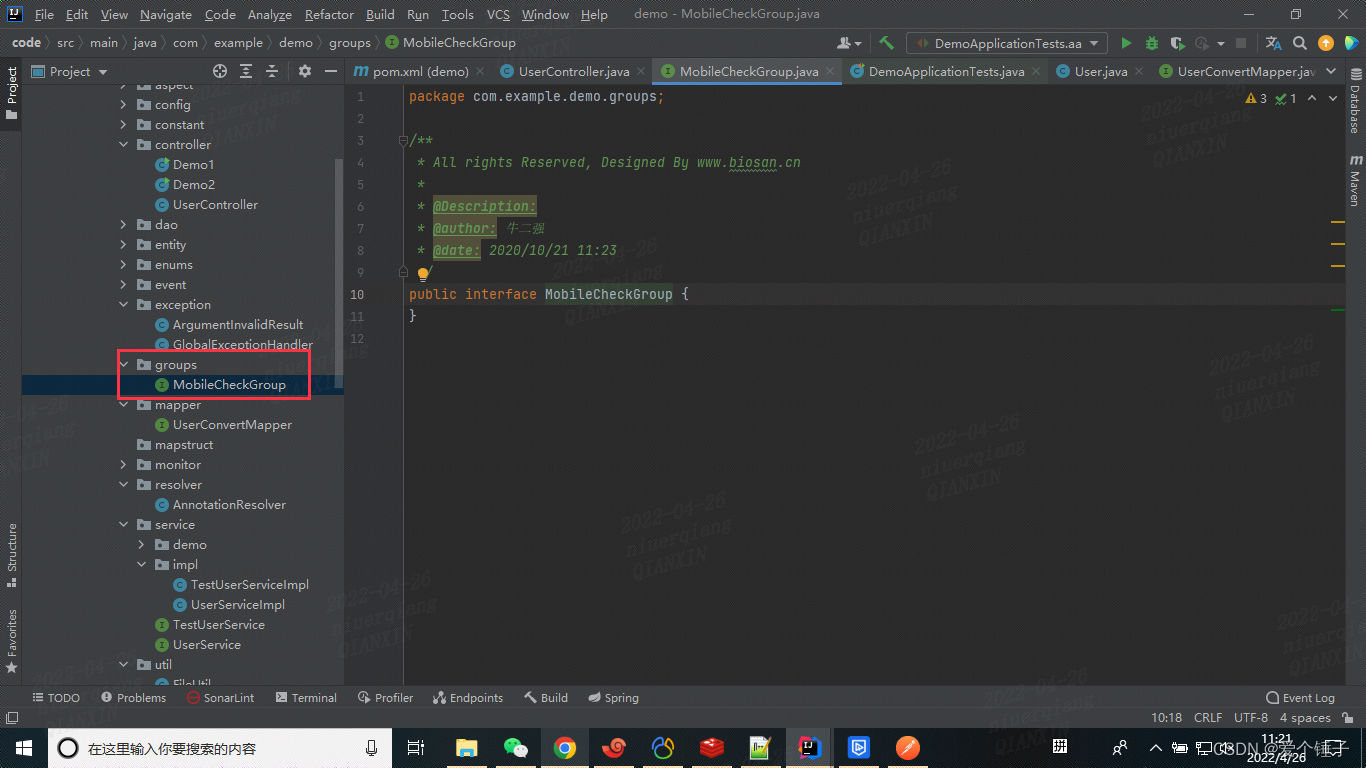Click Collapse All in Project panel
The width and height of the screenshot is (1366, 768).
[272, 71]
